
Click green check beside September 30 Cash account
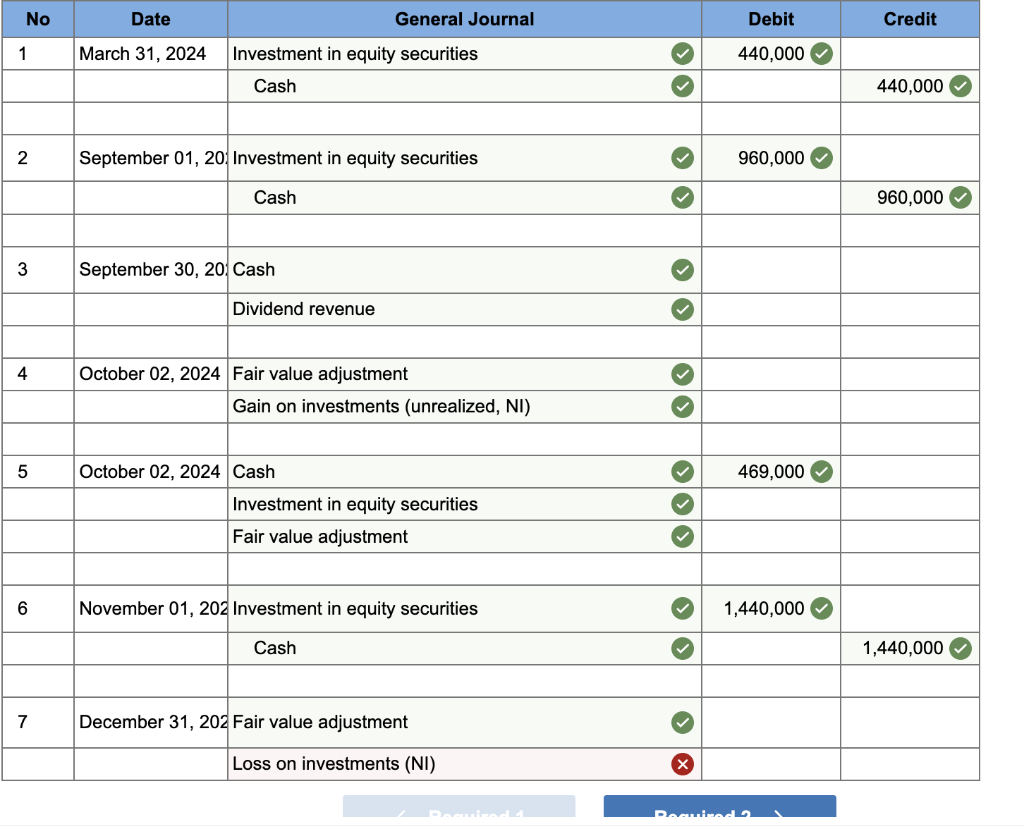pyautogui.click(x=682, y=270)
